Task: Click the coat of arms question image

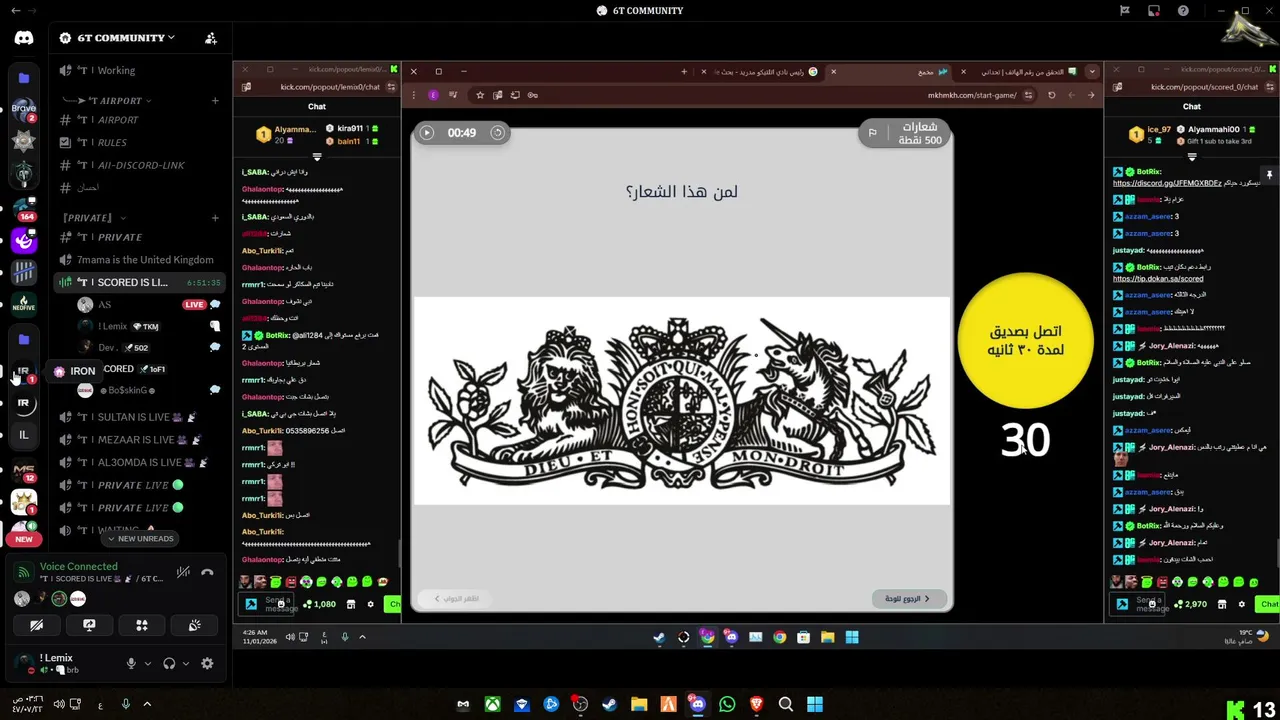Action: click(681, 402)
